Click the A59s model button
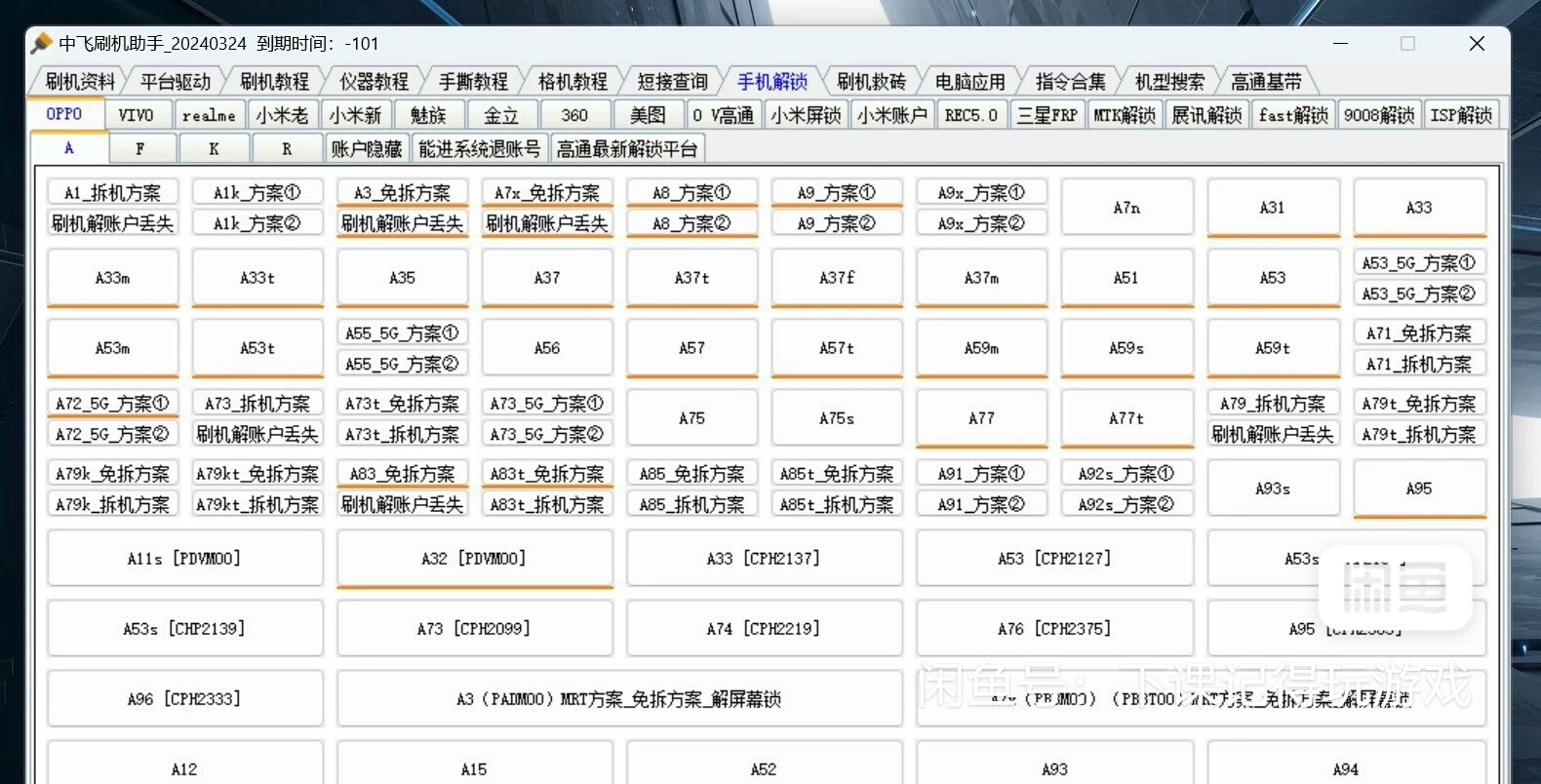 pos(1126,348)
